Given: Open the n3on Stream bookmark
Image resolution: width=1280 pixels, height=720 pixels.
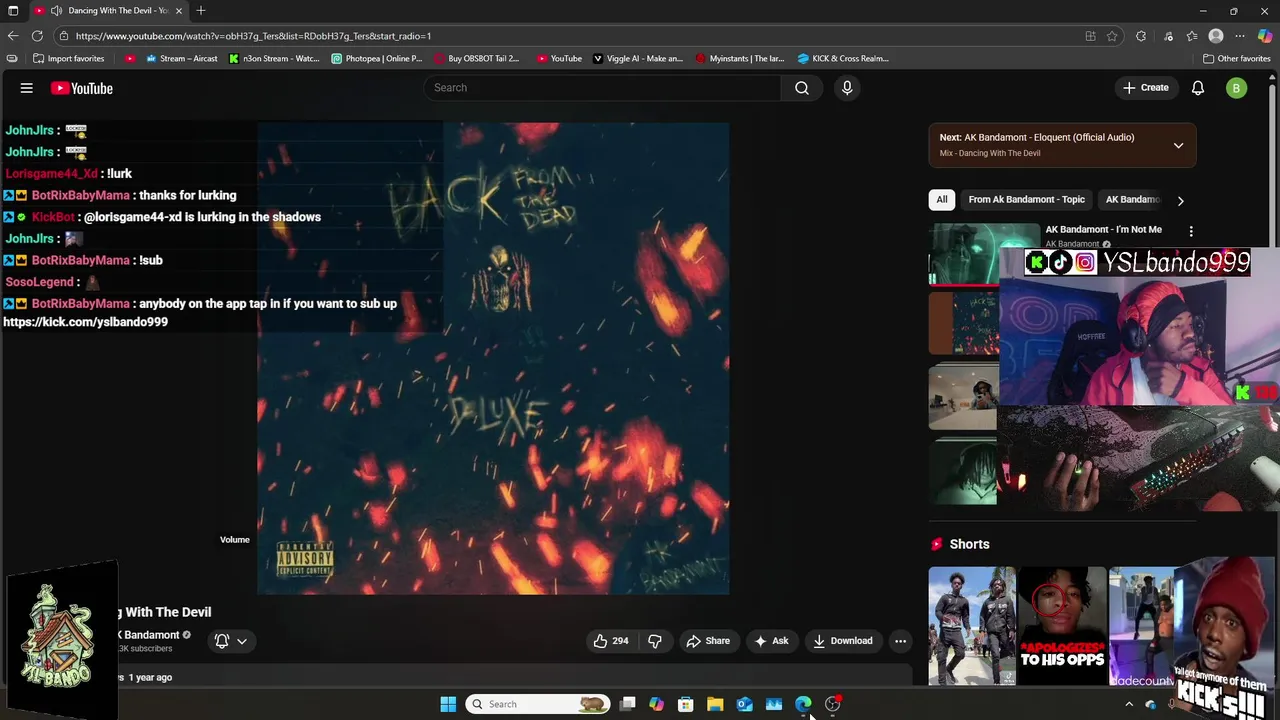Looking at the screenshot, I should click(x=273, y=58).
